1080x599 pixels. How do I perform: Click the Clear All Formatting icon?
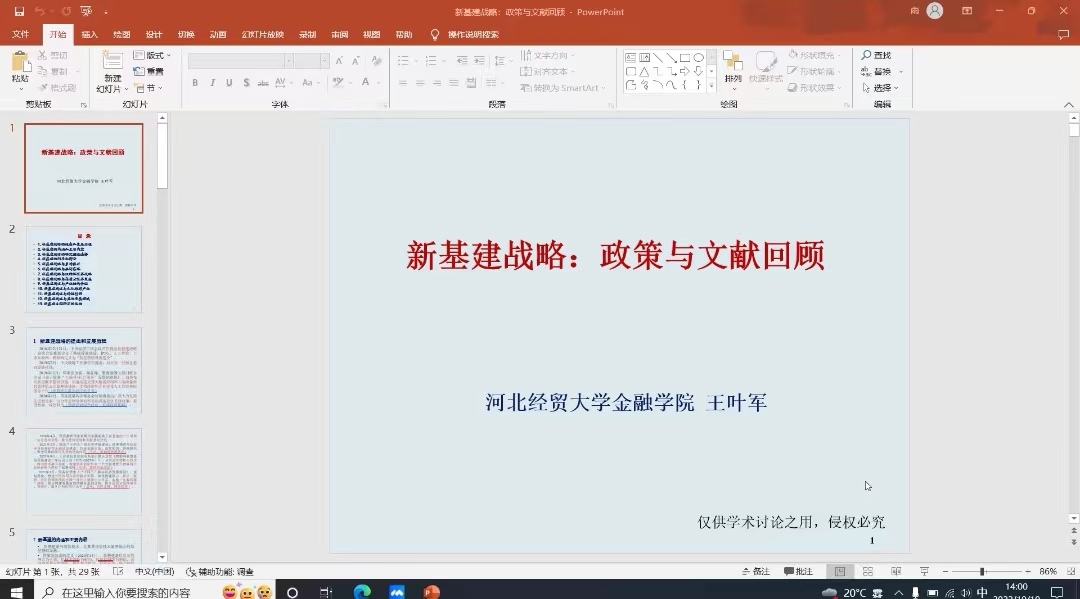376,61
